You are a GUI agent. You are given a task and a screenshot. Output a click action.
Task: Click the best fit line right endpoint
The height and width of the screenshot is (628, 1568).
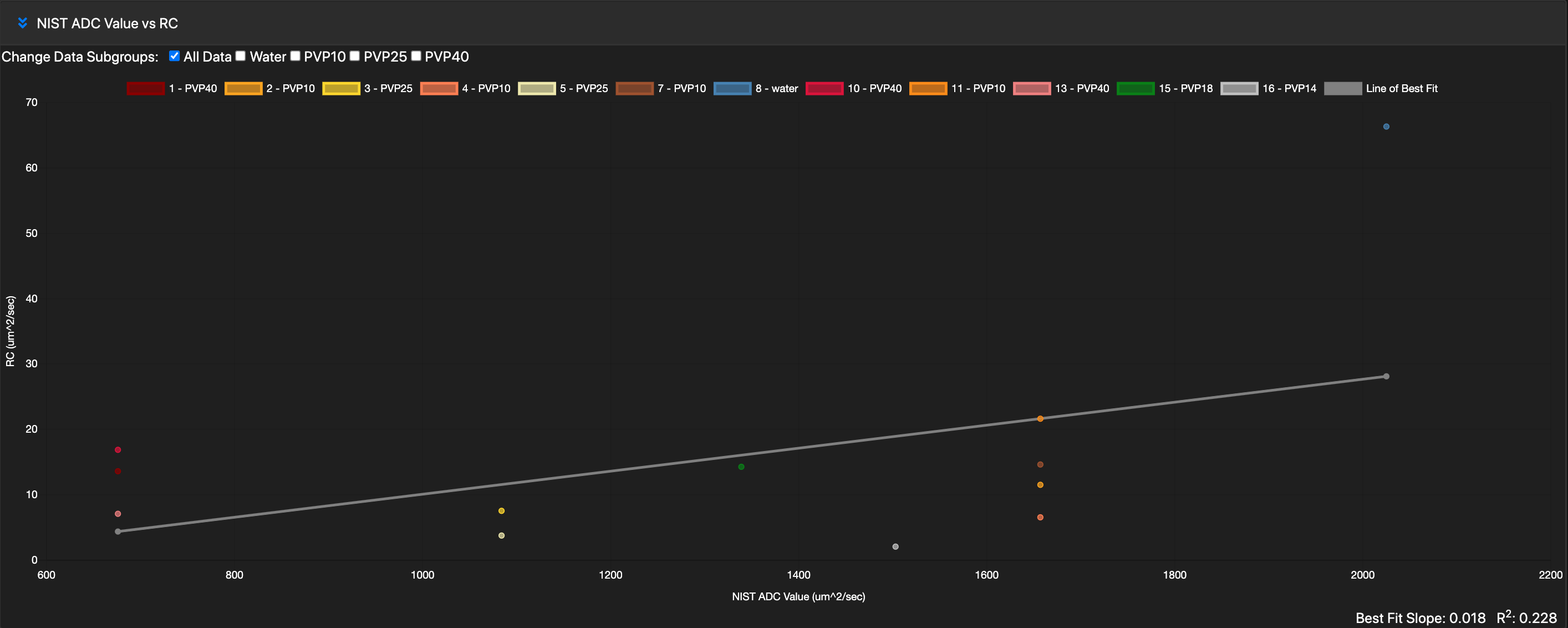click(1386, 377)
